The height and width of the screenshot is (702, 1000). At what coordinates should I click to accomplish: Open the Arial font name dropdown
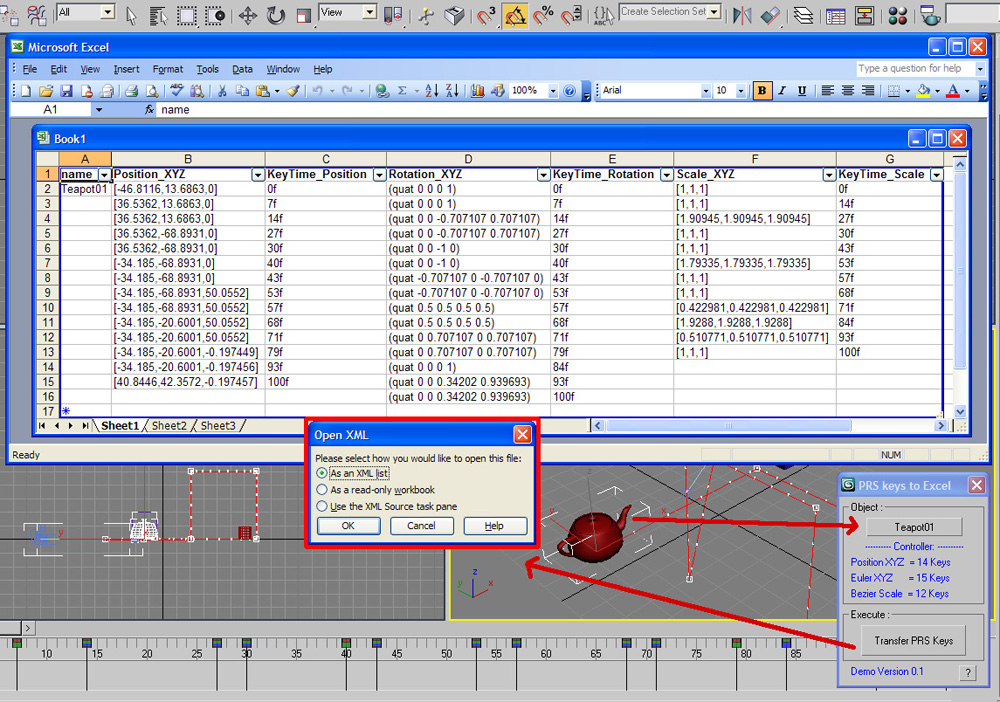705,91
